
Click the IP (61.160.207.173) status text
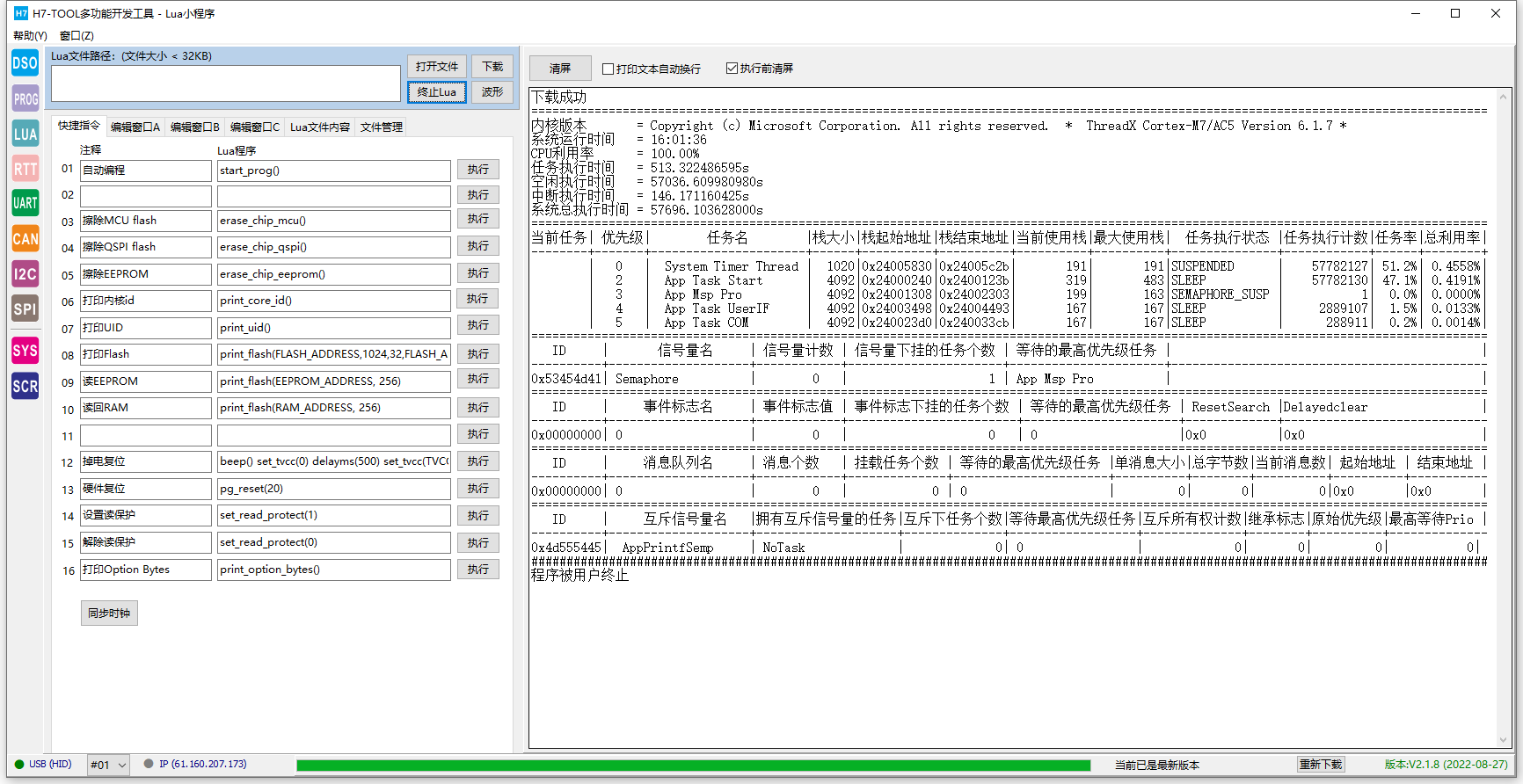203,764
